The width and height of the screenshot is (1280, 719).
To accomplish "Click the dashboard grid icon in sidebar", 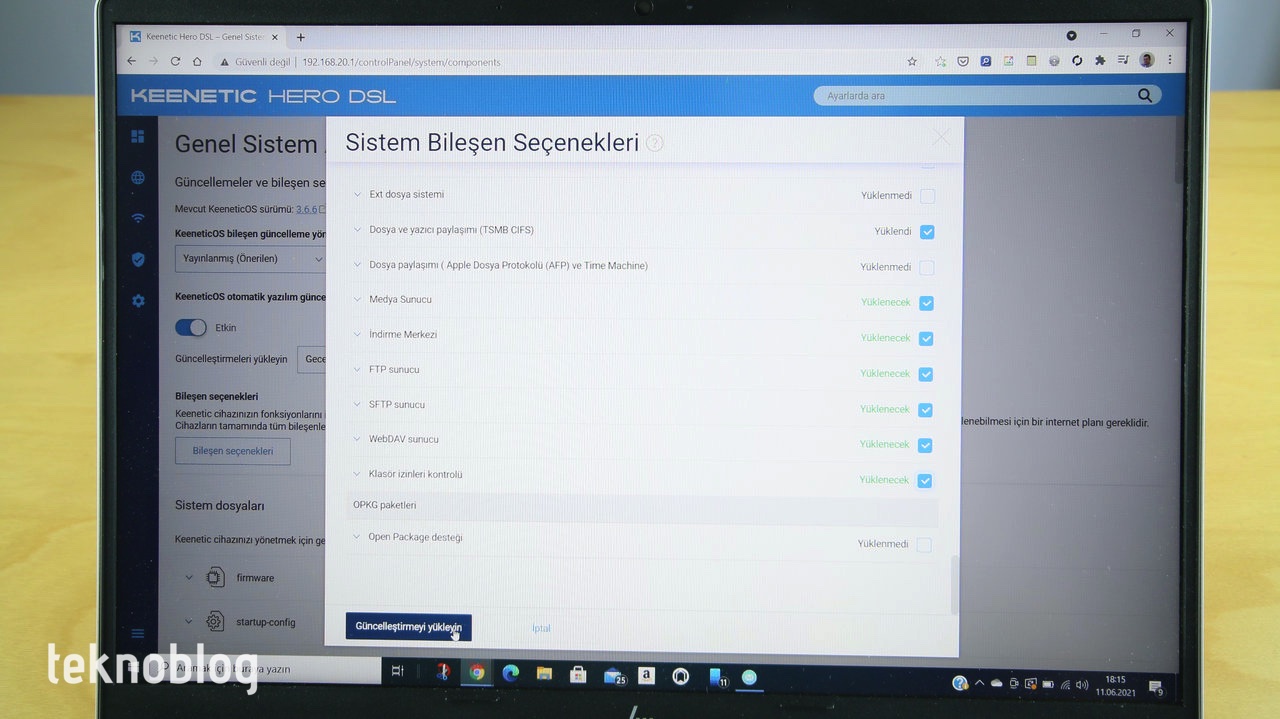I will 138,137.
